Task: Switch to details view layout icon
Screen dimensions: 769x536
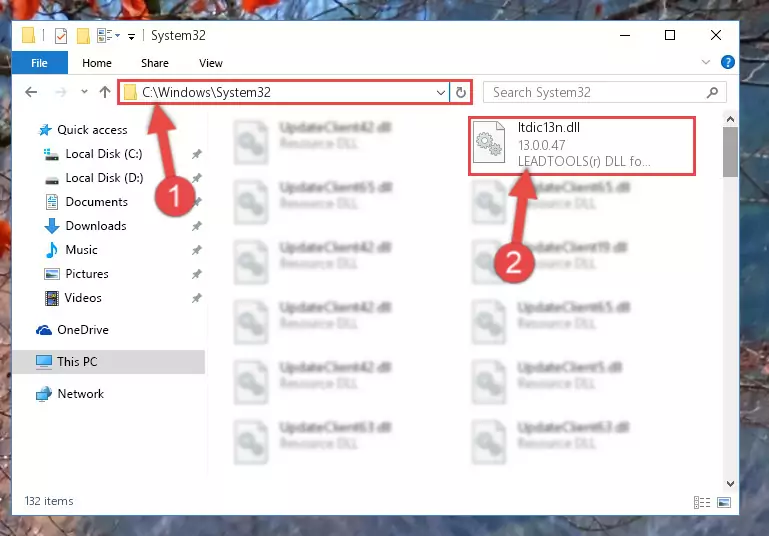Action: [702, 502]
